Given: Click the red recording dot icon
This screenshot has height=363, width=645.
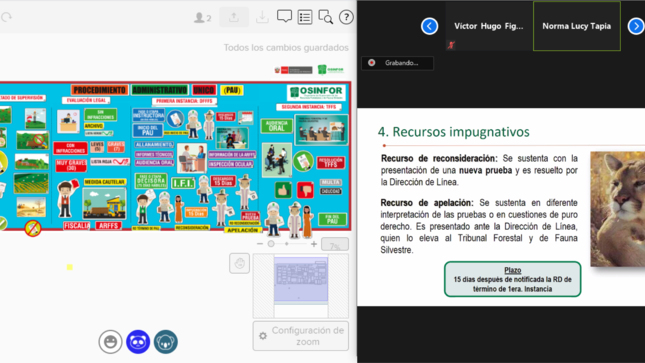Looking at the screenshot, I should pyautogui.click(x=372, y=63).
